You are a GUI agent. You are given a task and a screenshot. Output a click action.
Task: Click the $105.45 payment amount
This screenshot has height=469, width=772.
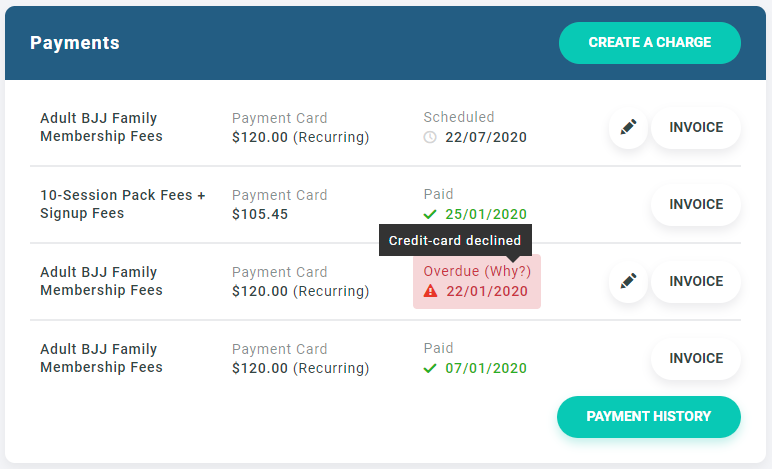point(259,214)
